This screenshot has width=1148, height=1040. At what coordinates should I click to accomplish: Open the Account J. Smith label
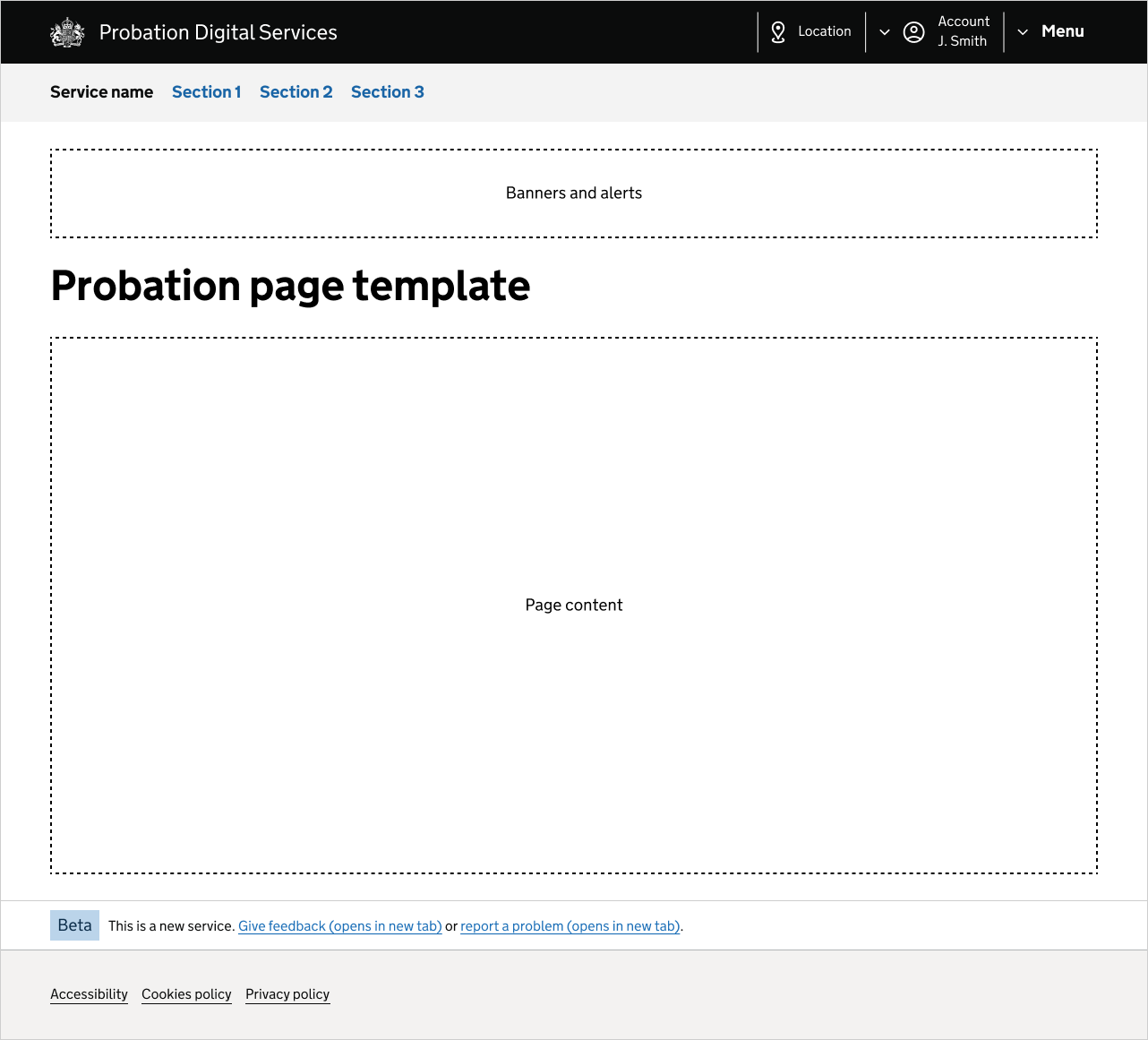(x=964, y=31)
